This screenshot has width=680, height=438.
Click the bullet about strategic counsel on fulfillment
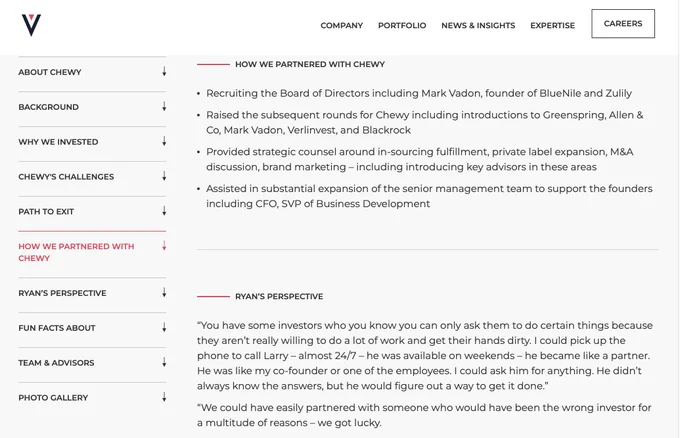point(419,159)
